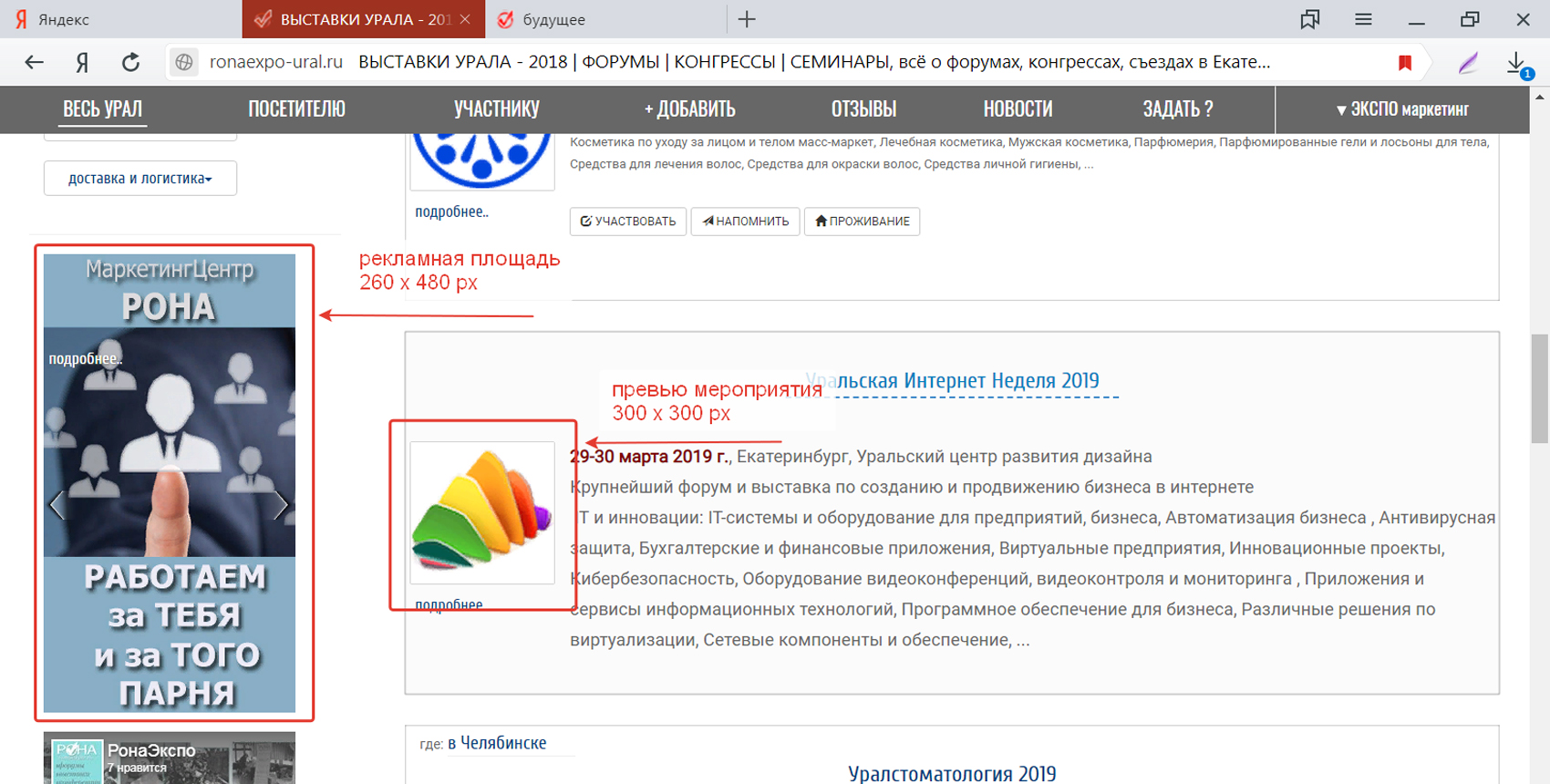
Task: Click подробнее on the МаркетингЦентр РОНА banner
Action: (x=85, y=359)
